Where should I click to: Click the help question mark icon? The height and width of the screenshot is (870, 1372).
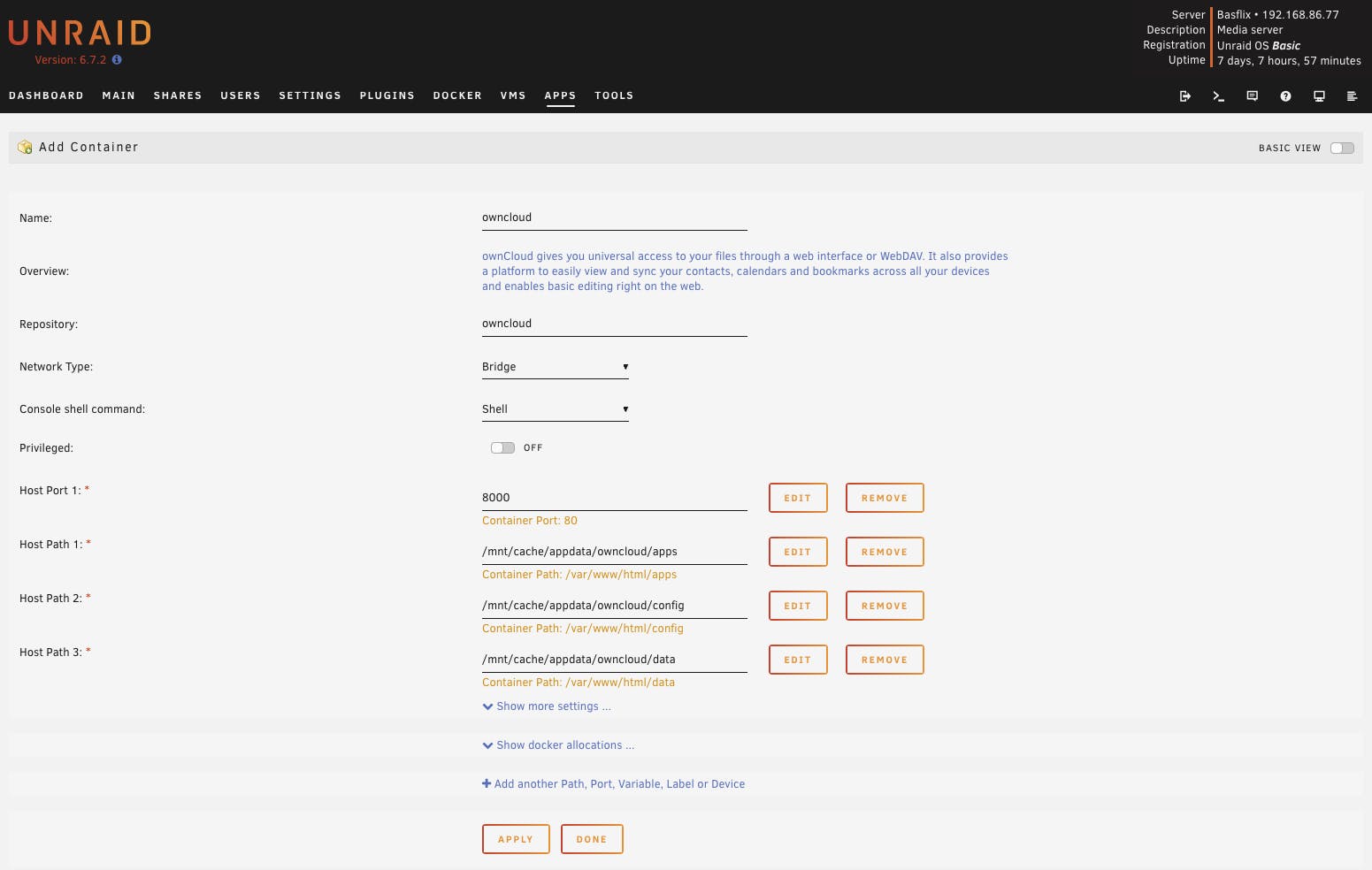(x=1285, y=96)
